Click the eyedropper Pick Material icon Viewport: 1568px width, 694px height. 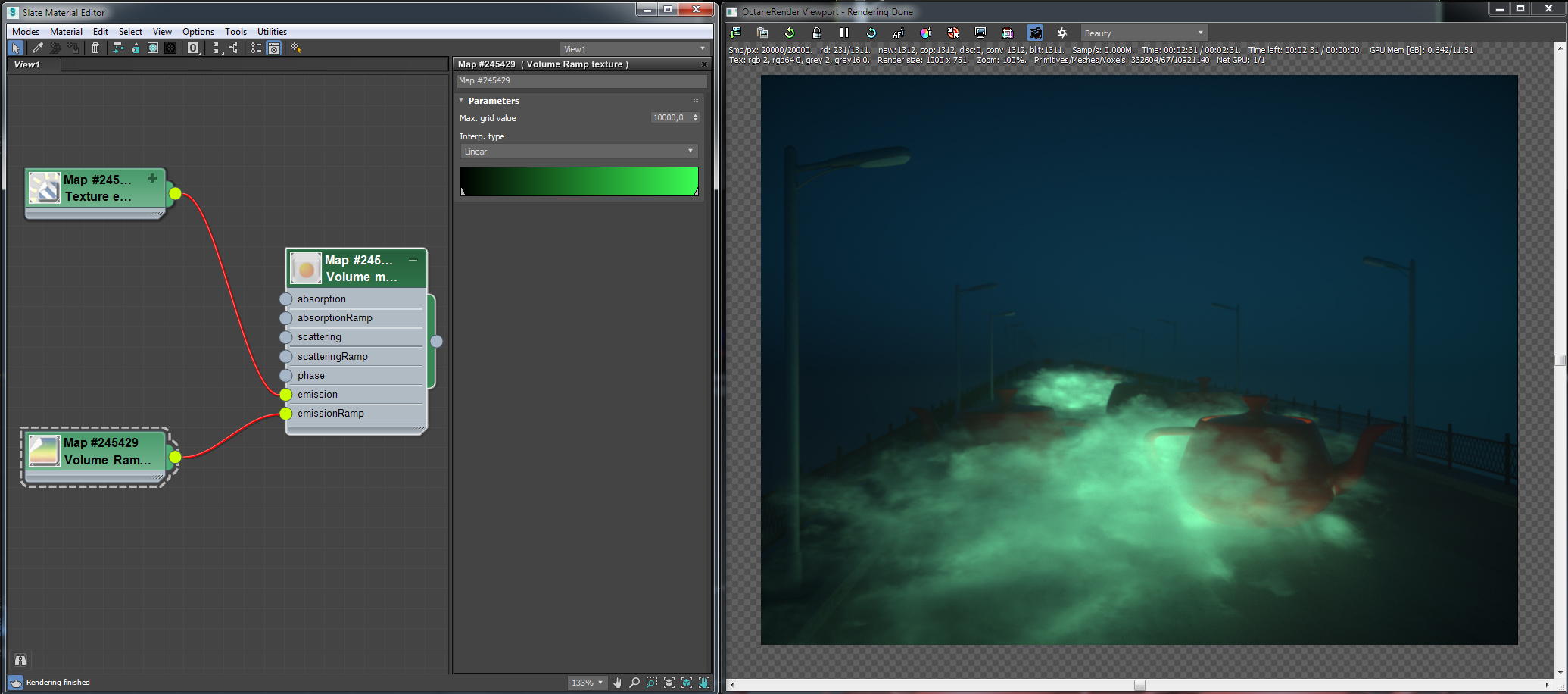[x=37, y=48]
